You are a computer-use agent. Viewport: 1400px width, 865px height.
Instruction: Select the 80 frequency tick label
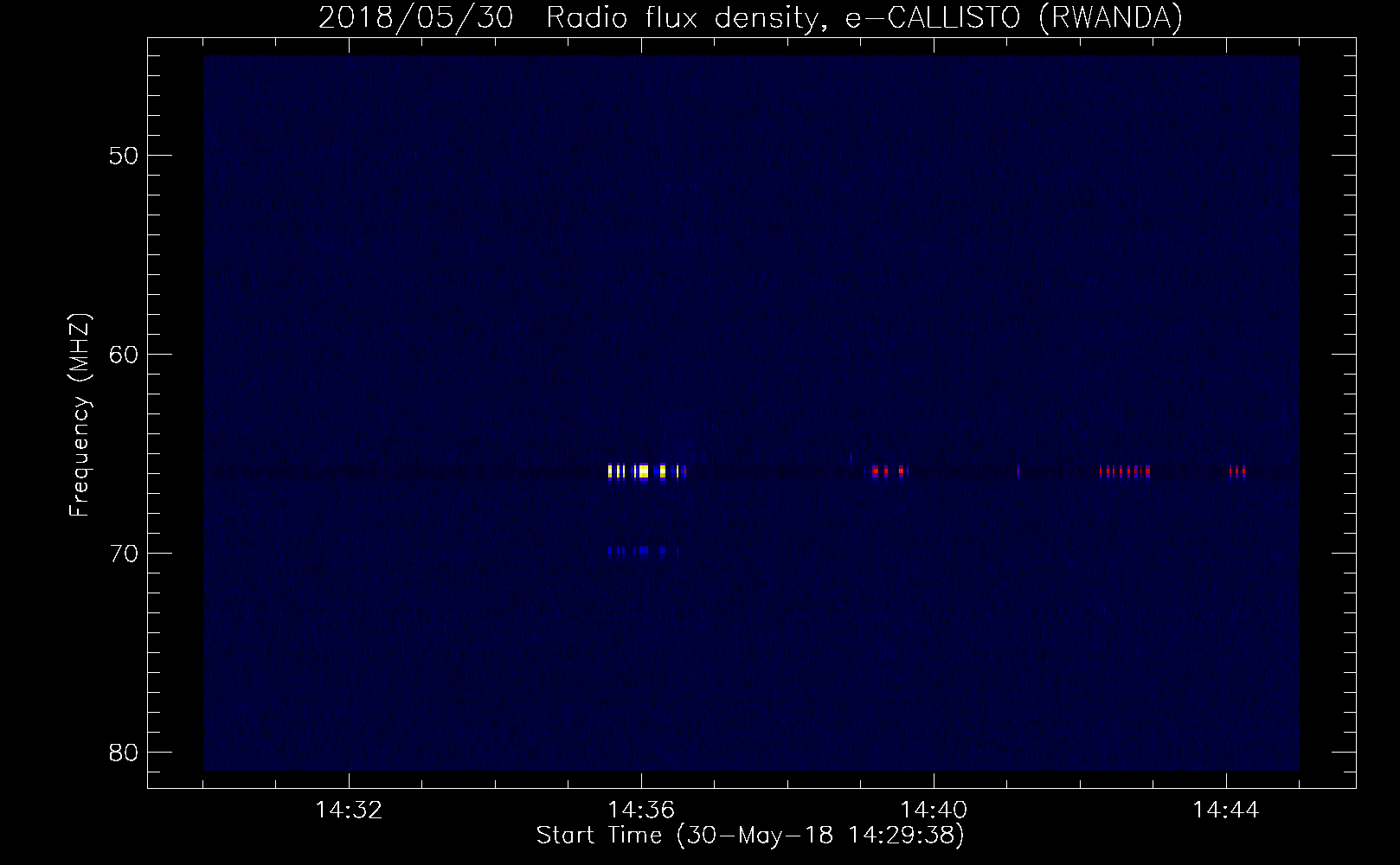[124, 753]
